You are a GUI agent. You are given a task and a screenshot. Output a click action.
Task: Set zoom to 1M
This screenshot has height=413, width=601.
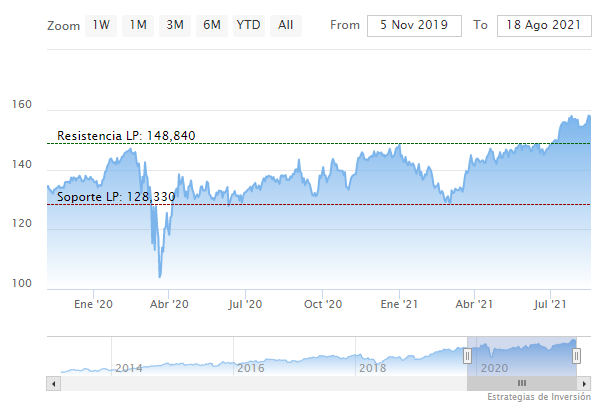[137, 24]
